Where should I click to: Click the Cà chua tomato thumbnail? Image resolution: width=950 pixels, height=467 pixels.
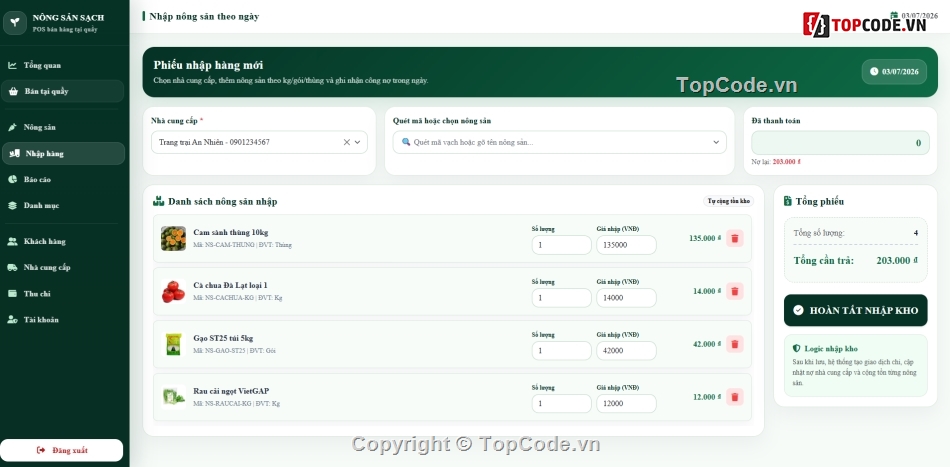point(173,291)
